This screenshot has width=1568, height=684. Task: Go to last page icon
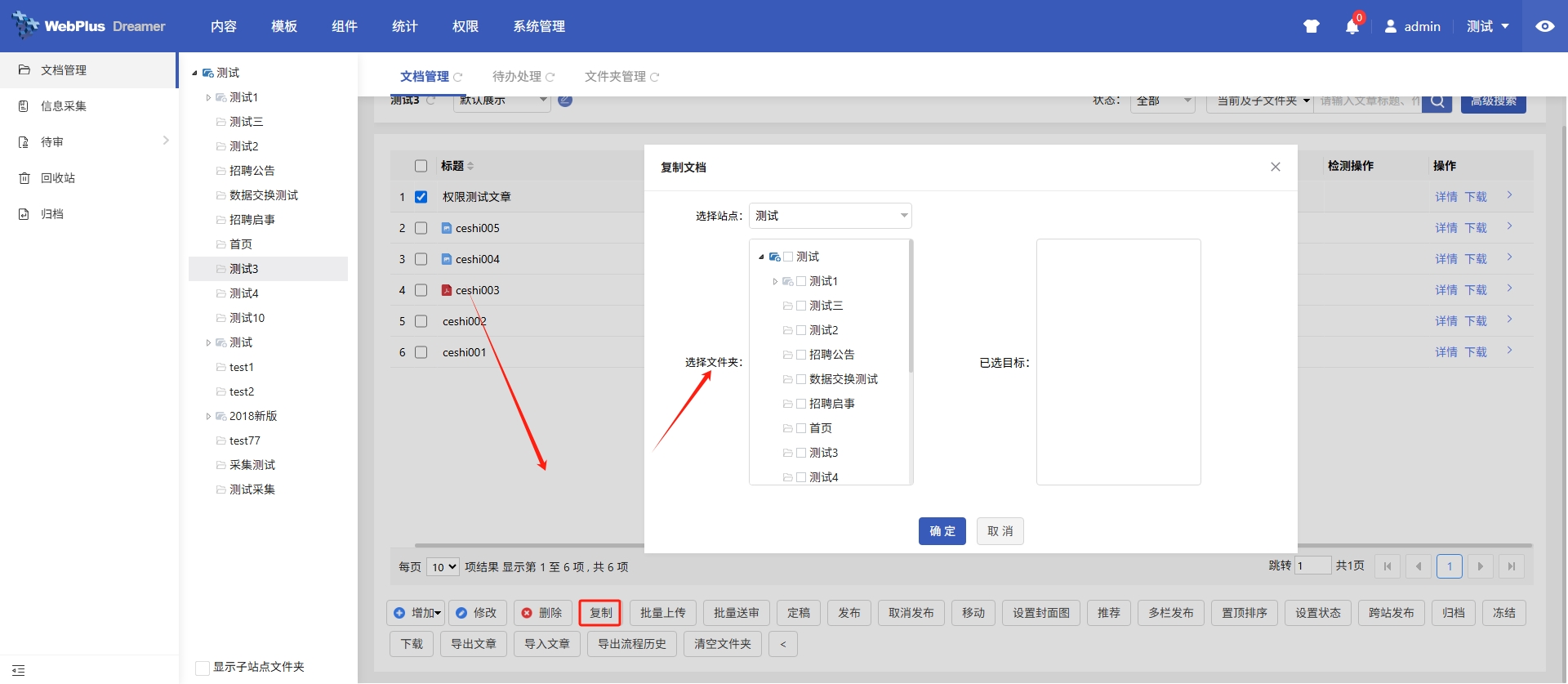tap(1511, 566)
